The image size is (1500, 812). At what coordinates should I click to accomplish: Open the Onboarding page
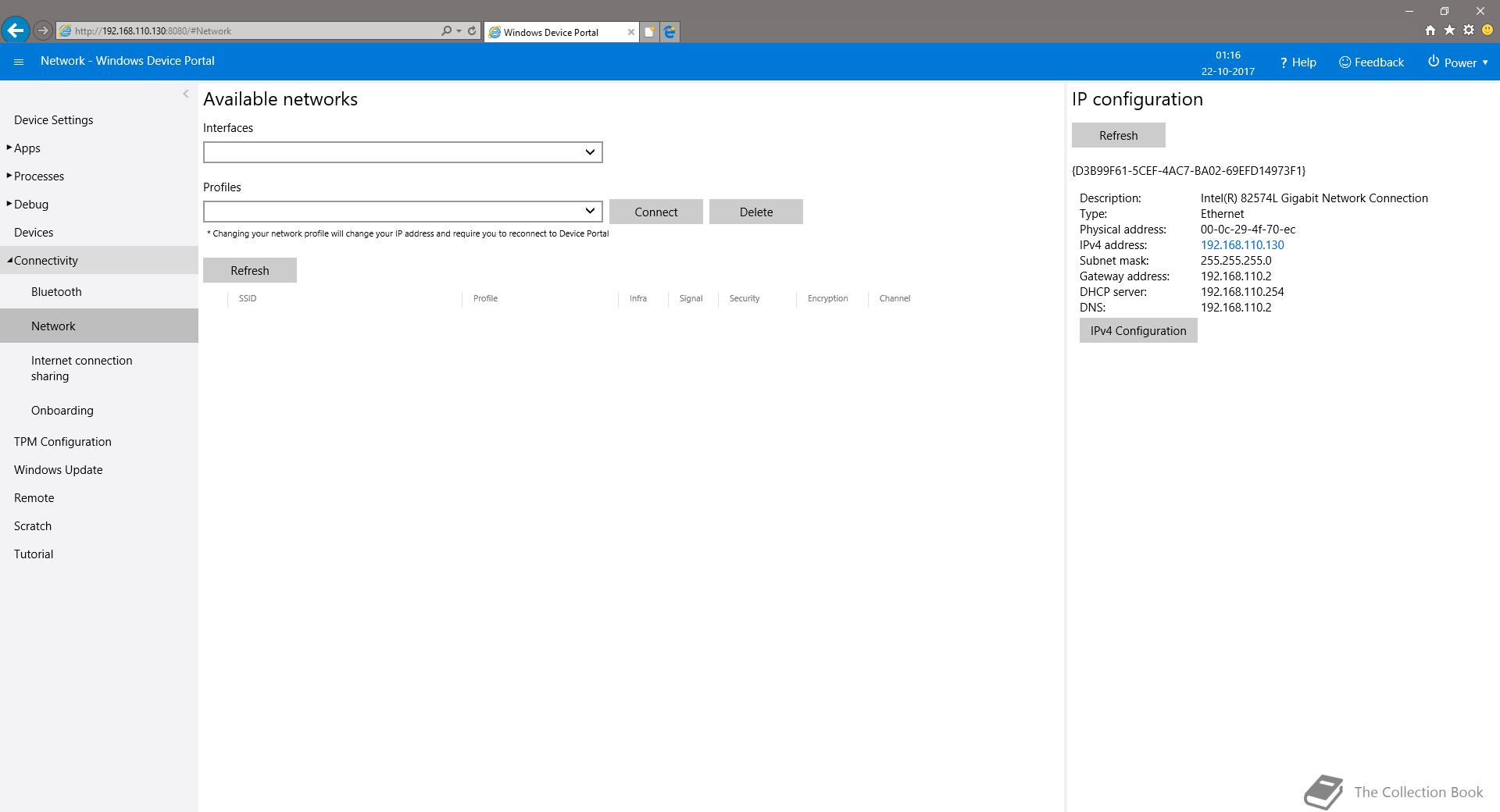pos(62,411)
